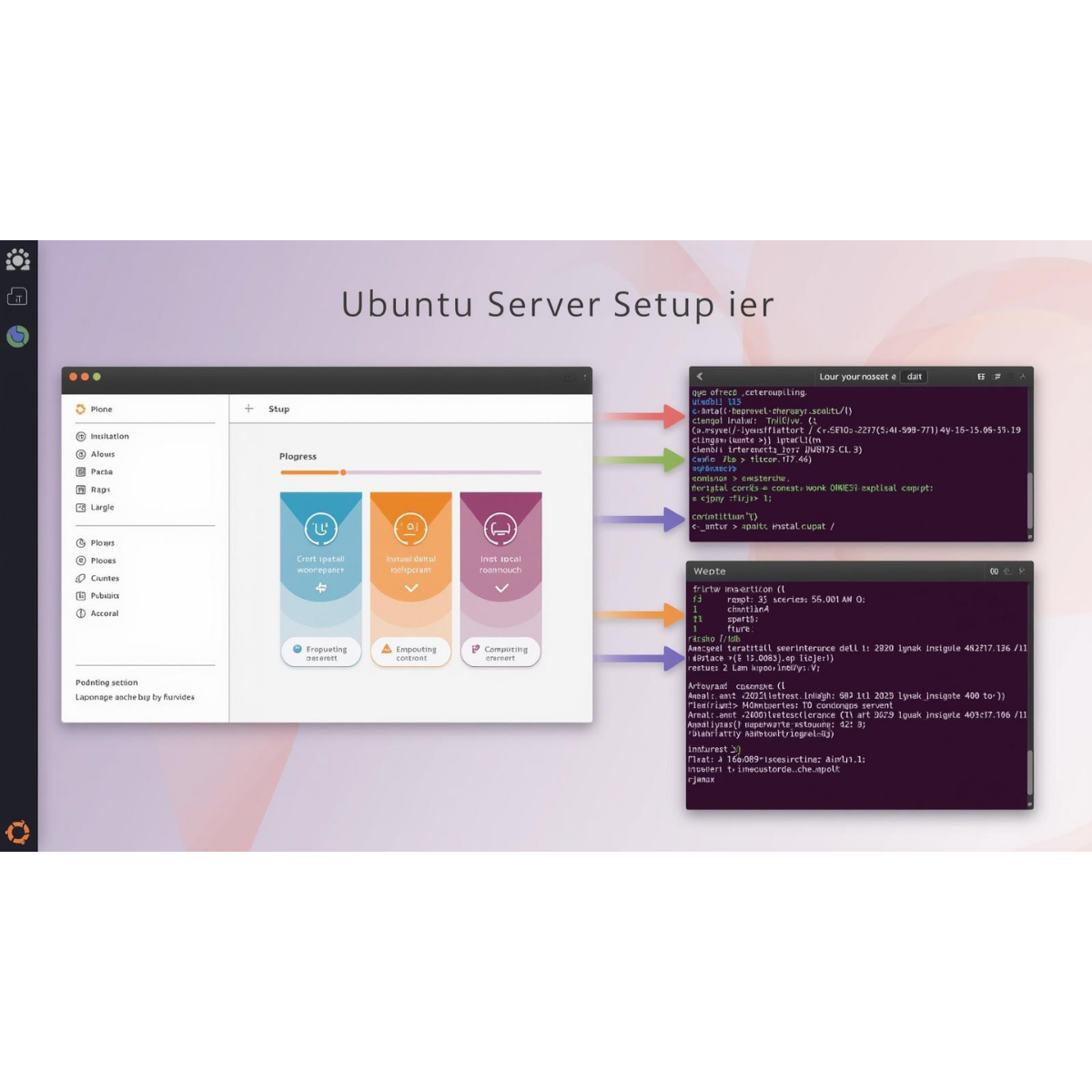Select the Stup tab
This screenshot has height=1092, width=1092.
[x=278, y=409]
